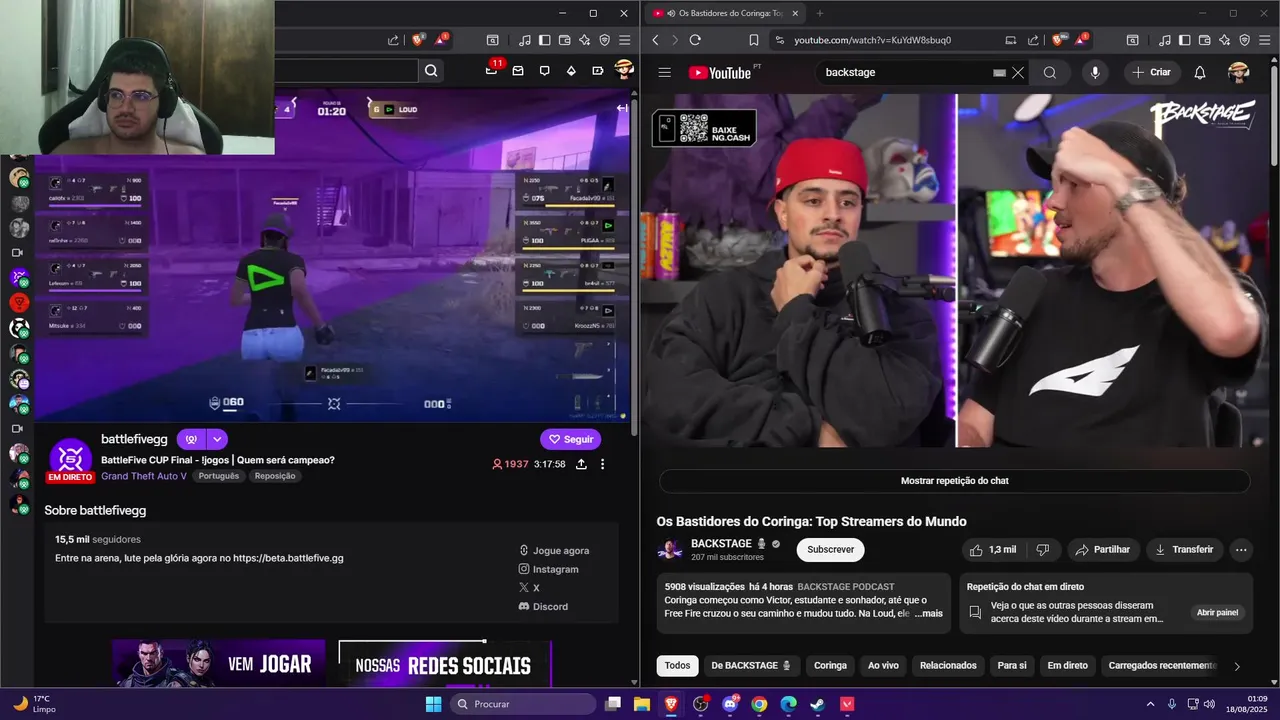Subscribe to BACKSTAGE with Subscrever
This screenshot has height=720, width=1280.
click(x=830, y=550)
